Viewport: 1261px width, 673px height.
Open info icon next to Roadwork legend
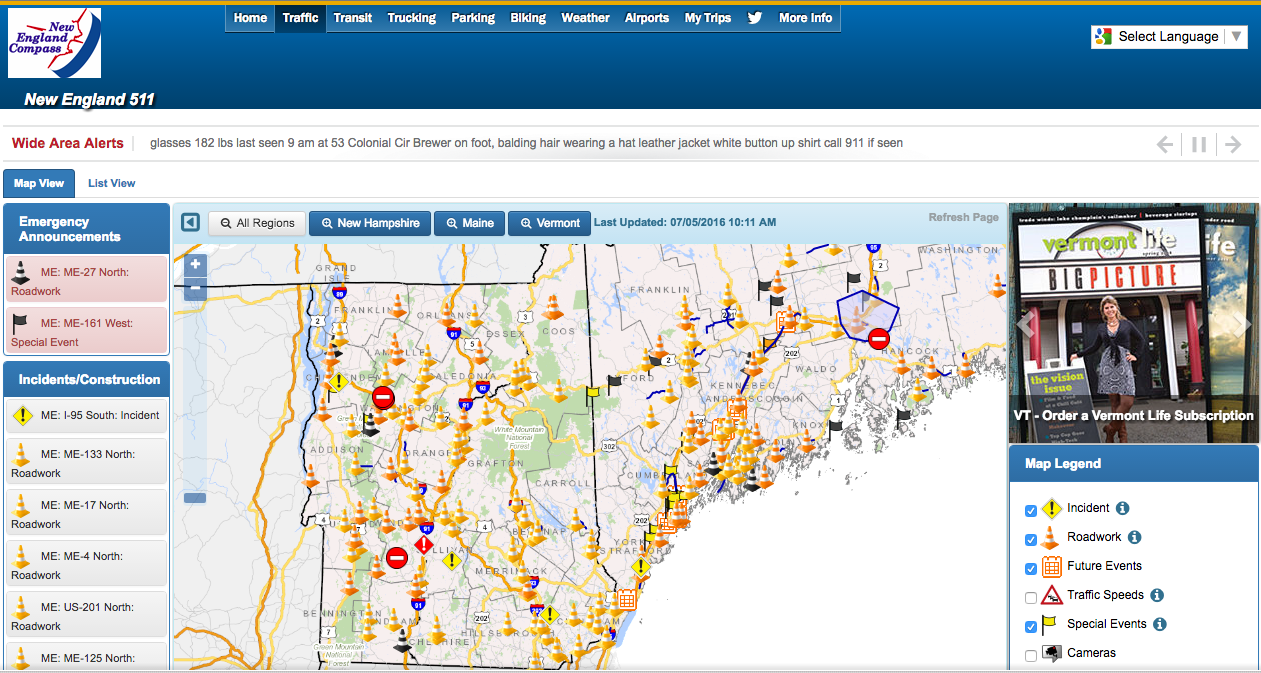1134,537
